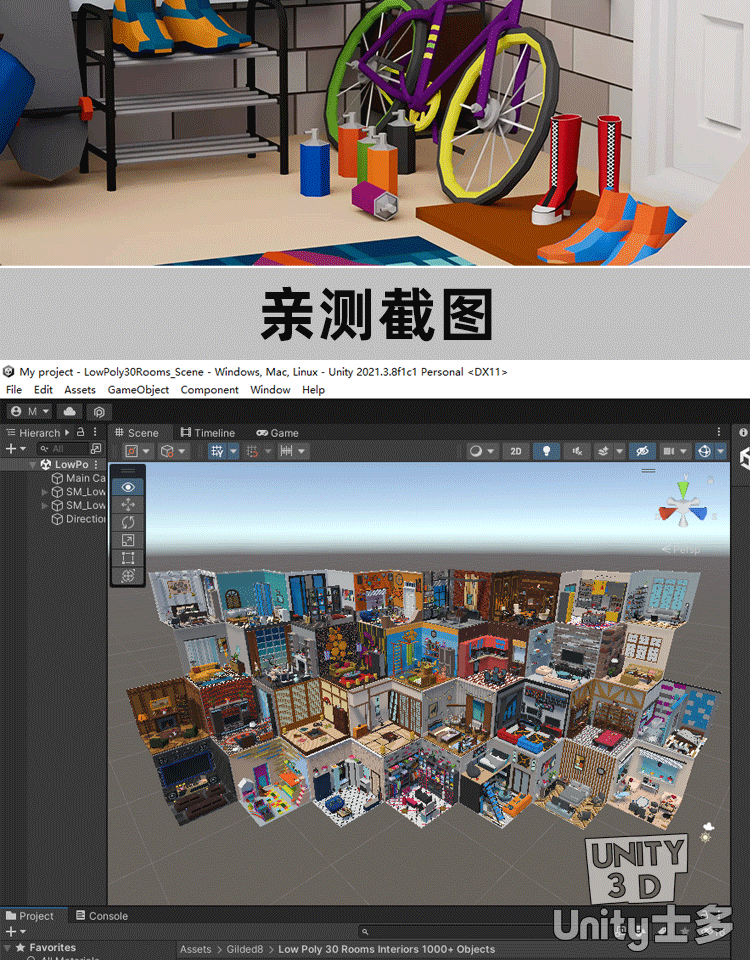Toggle scene lighting bulb
The height and width of the screenshot is (960, 750).
pos(545,452)
